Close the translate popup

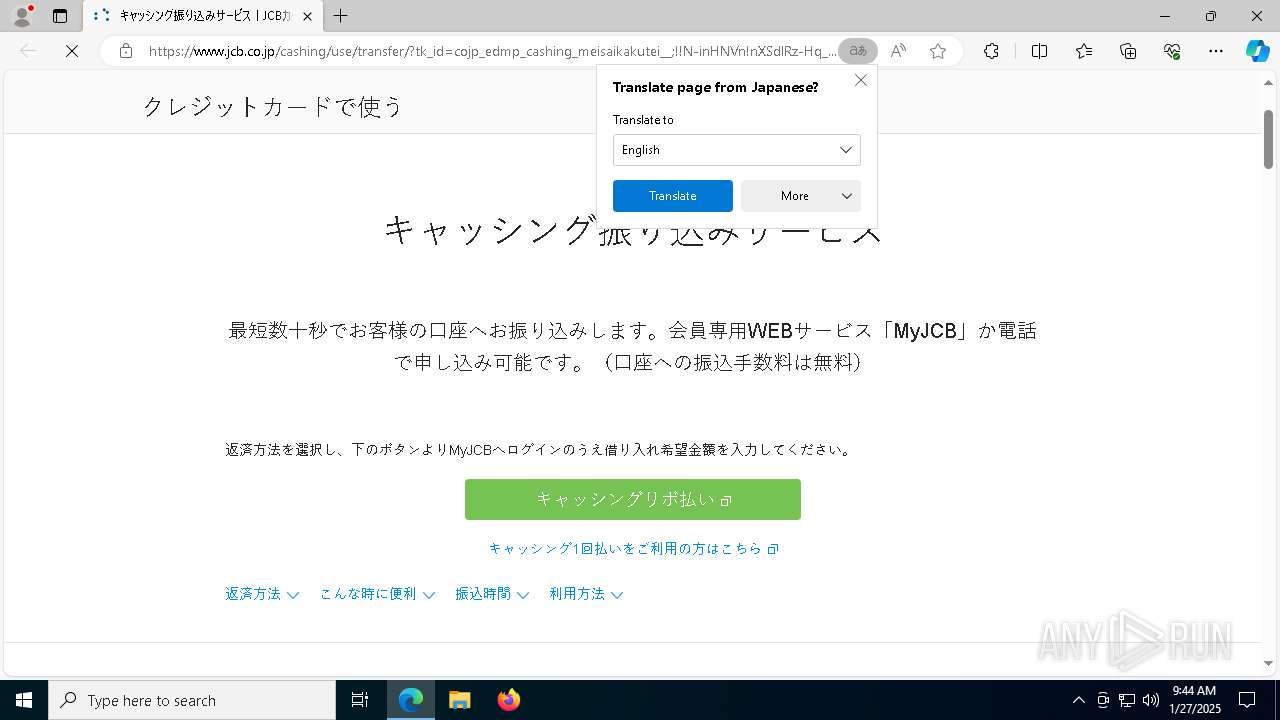coord(861,80)
